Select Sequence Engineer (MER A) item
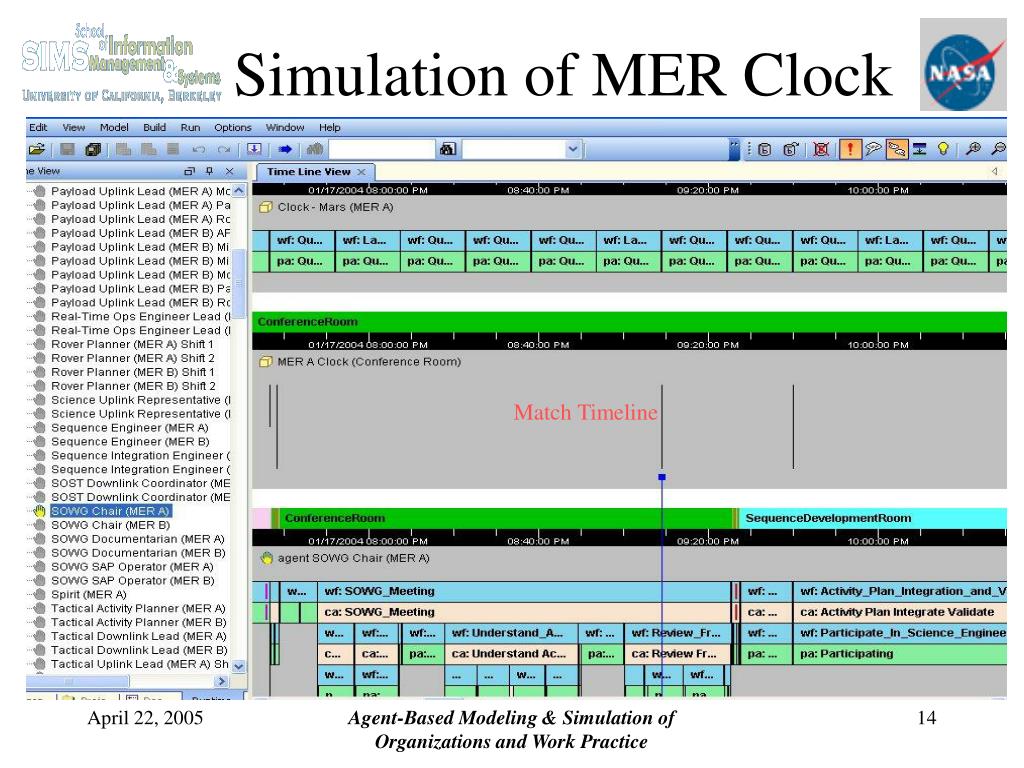 [x=129, y=428]
